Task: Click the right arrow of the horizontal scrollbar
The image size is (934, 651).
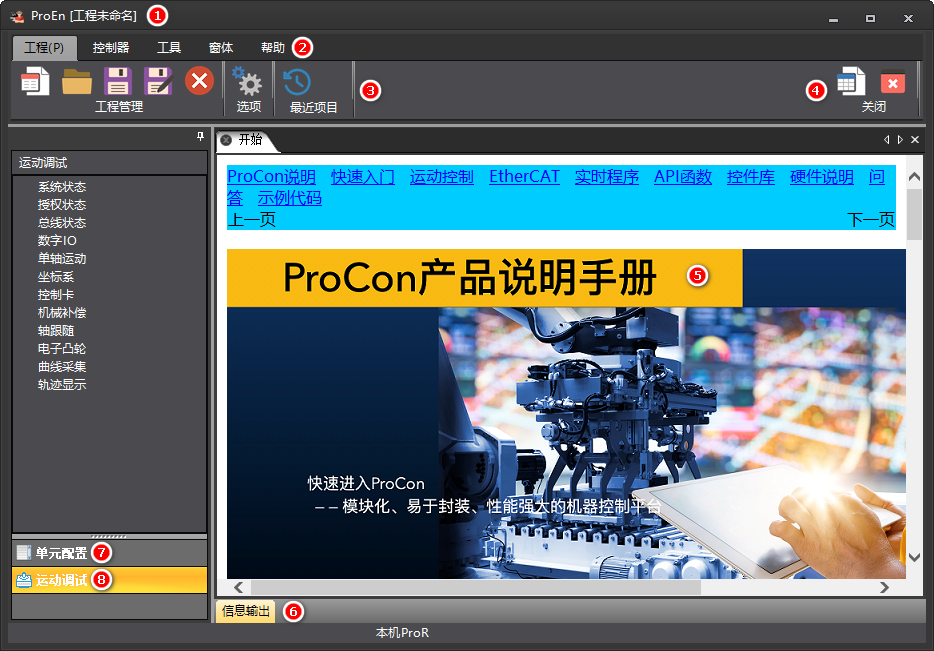Action: (884, 587)
